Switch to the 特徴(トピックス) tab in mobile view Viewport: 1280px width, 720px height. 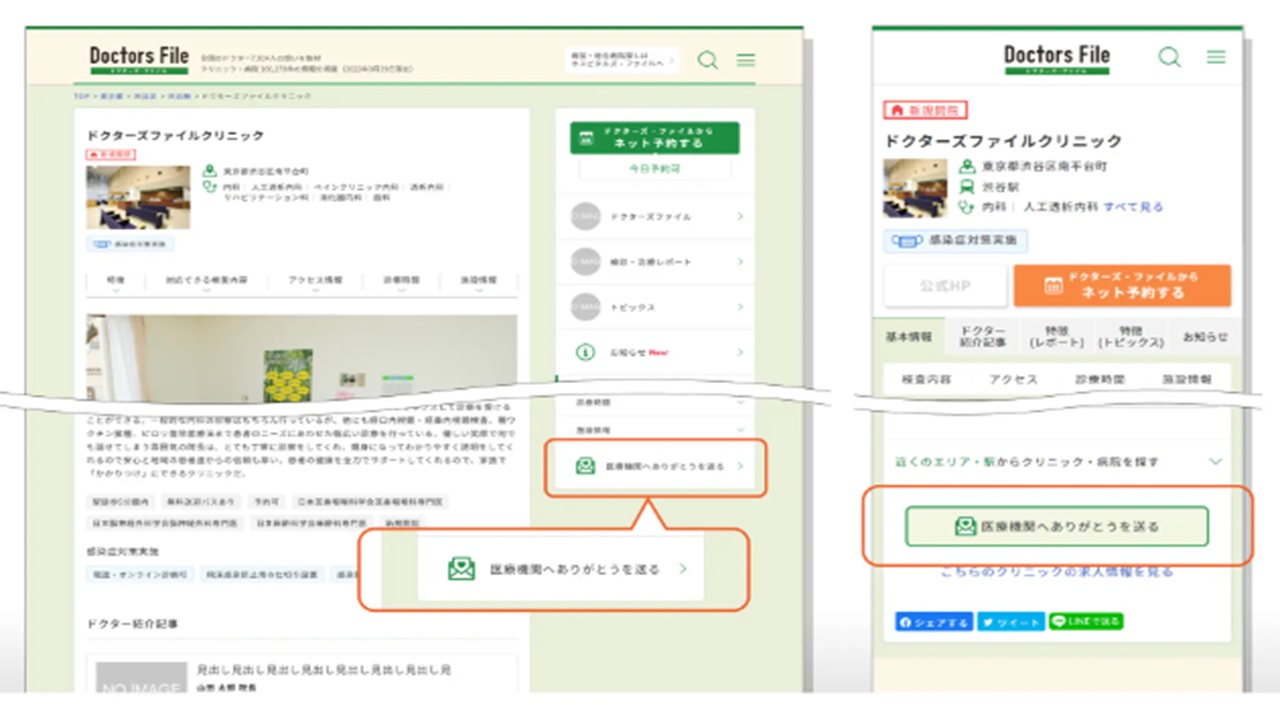(x=1131, y=337)
